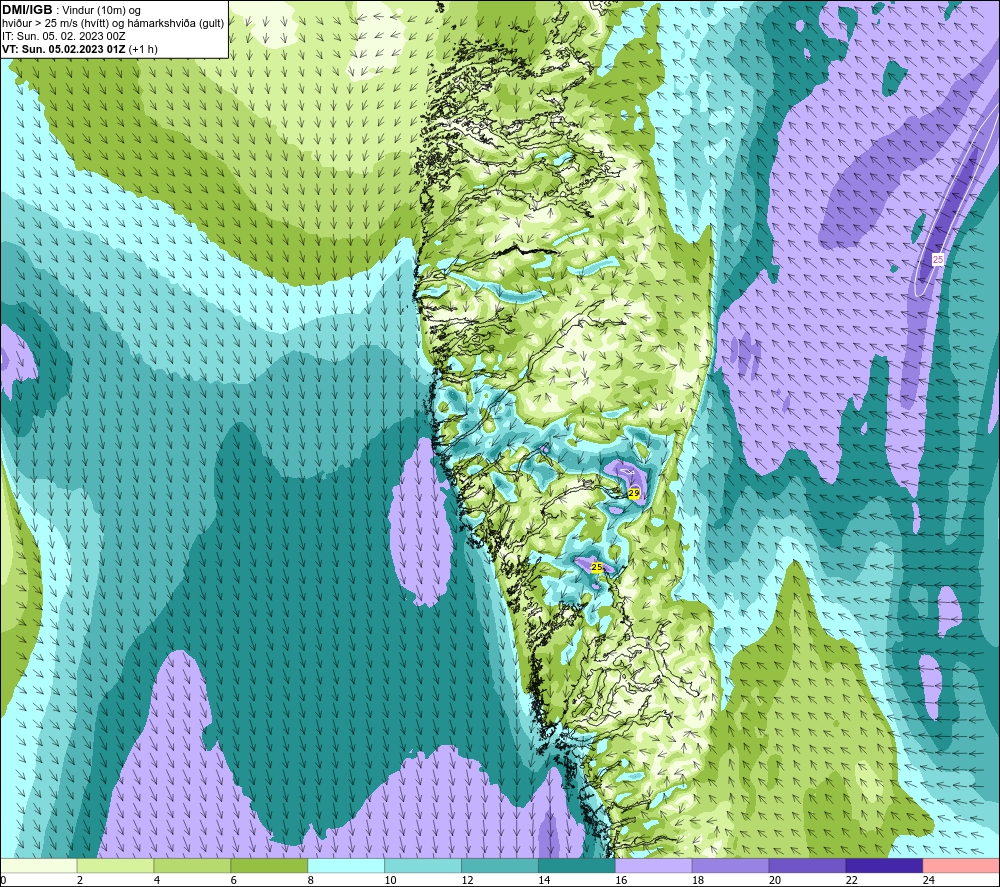Image resolution: width=1000 pixels, height=887 pixels.
Task: Click the legend tick label "20"
Action: pyautogui.click(x=775, y=880)
